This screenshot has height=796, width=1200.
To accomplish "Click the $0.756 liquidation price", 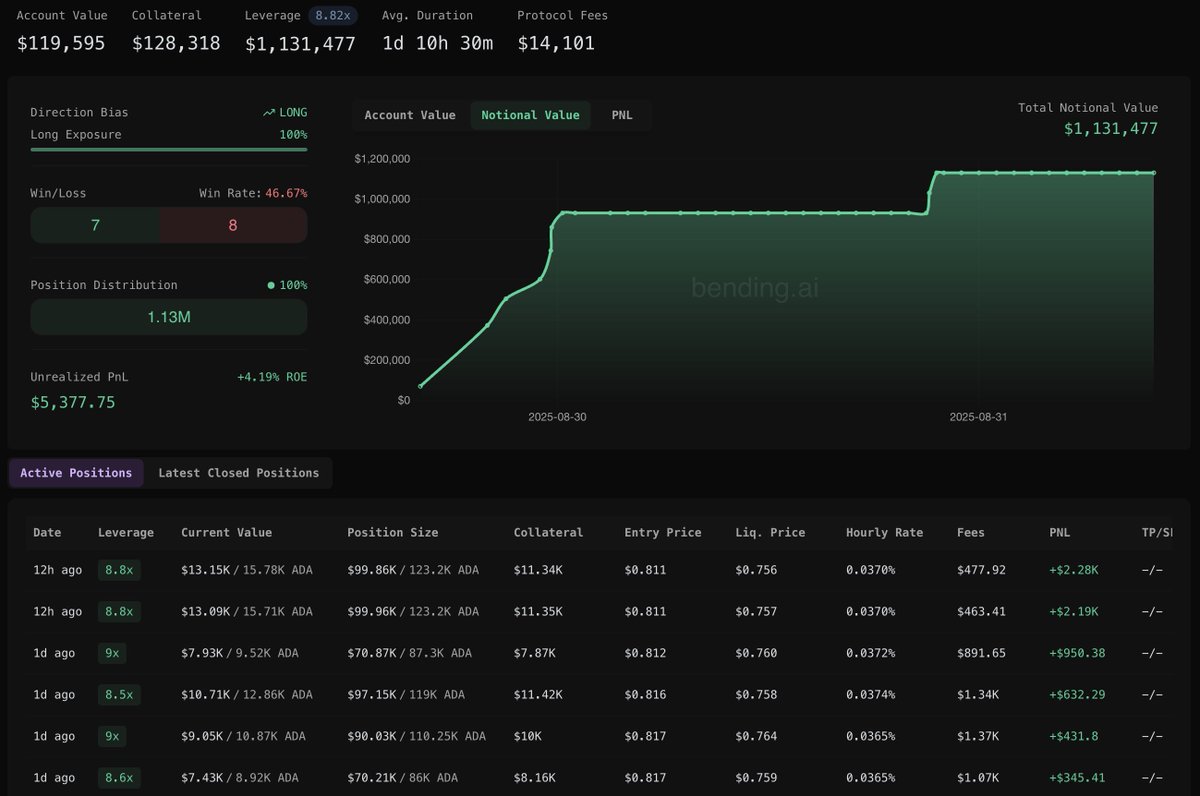I will click(756, 570).
